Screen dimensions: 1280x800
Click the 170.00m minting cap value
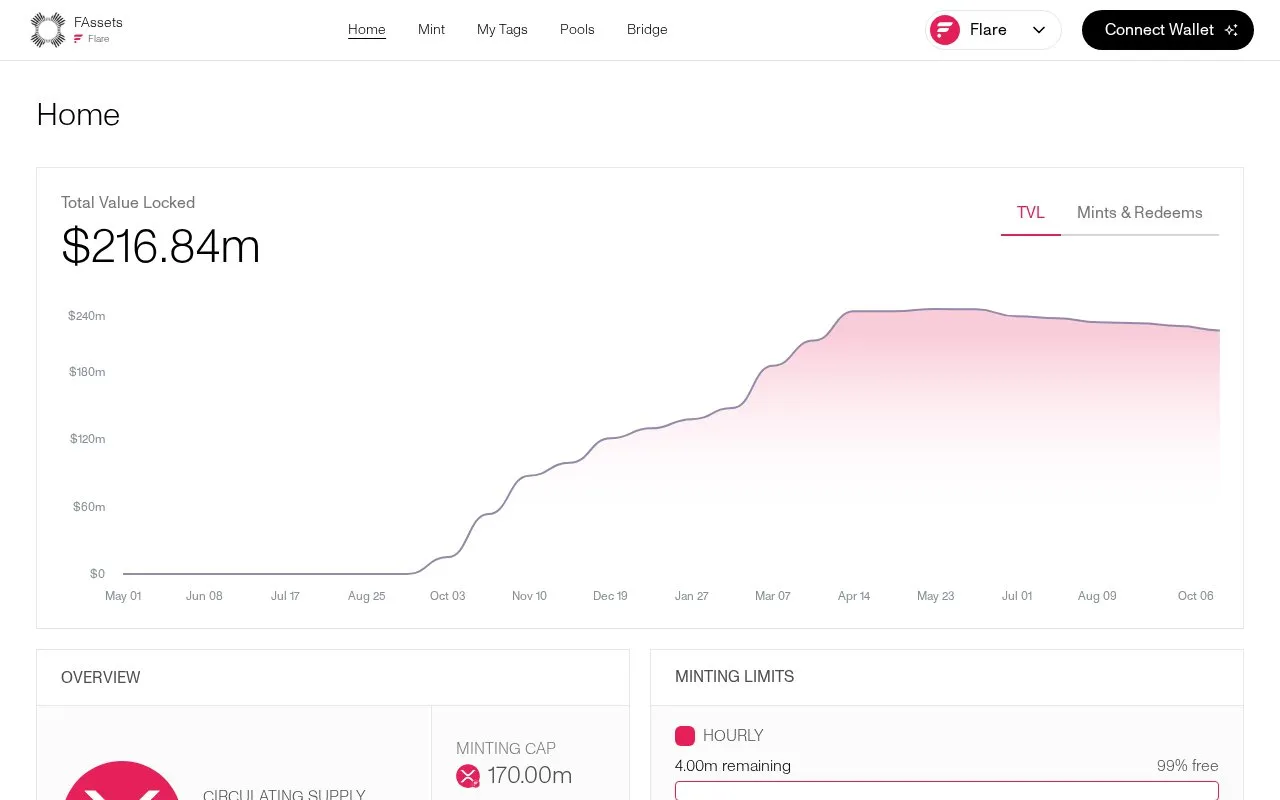click(530, 775)
